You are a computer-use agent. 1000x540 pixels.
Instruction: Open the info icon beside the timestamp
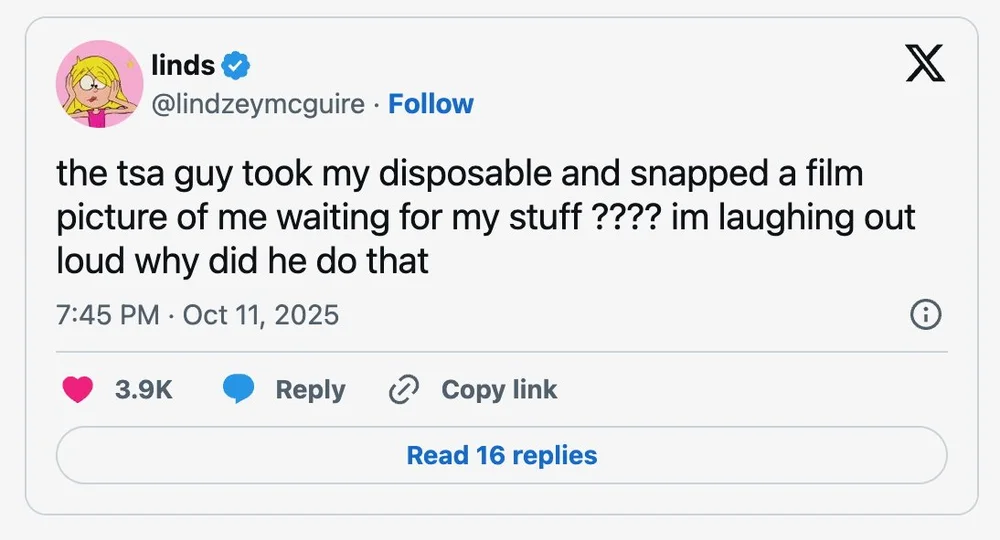pos(926,315)
